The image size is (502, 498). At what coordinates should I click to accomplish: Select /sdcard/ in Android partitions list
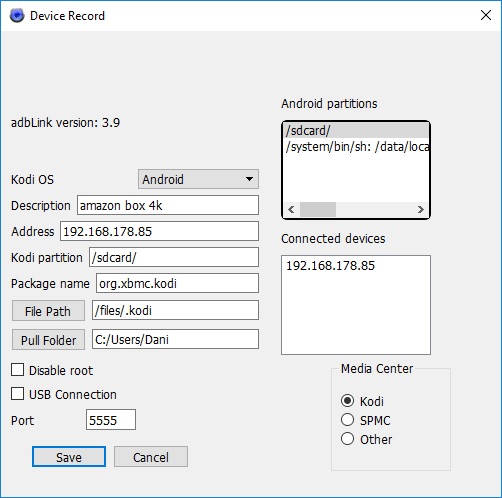[356, 131]
